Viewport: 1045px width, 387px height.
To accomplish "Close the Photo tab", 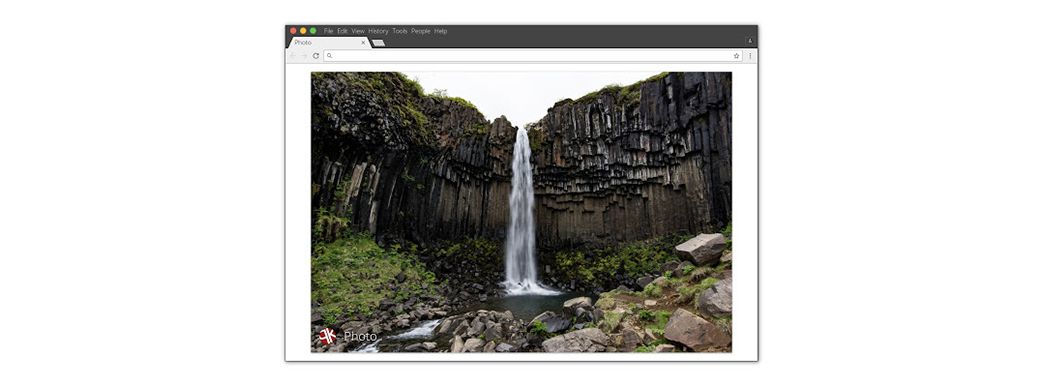I will pyautogui.click(x=363, y=43).
